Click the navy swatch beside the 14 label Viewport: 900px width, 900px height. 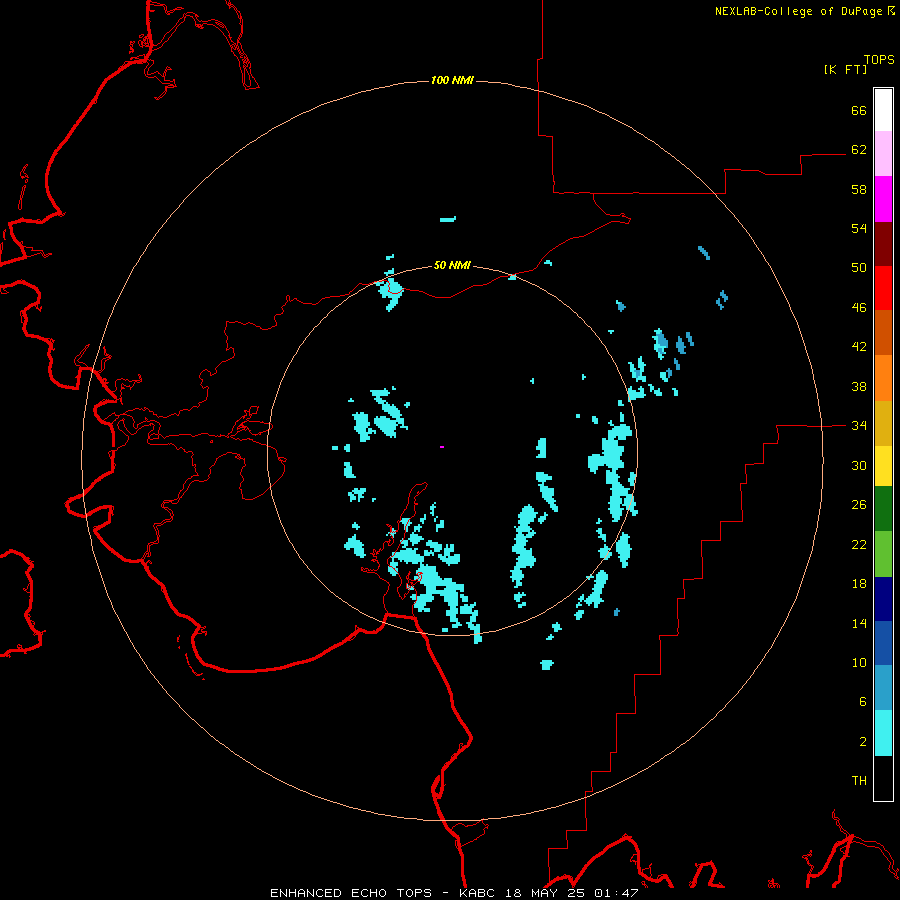(883, 599)
